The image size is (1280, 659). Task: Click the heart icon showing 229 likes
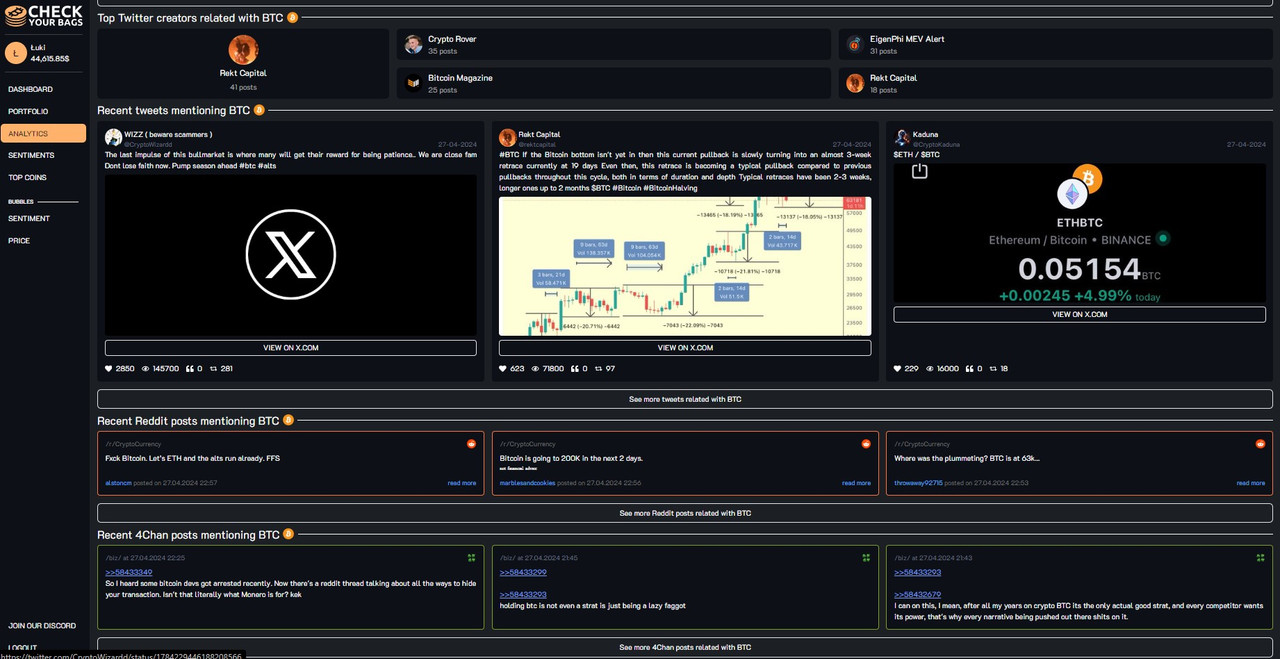coord(898,369)
